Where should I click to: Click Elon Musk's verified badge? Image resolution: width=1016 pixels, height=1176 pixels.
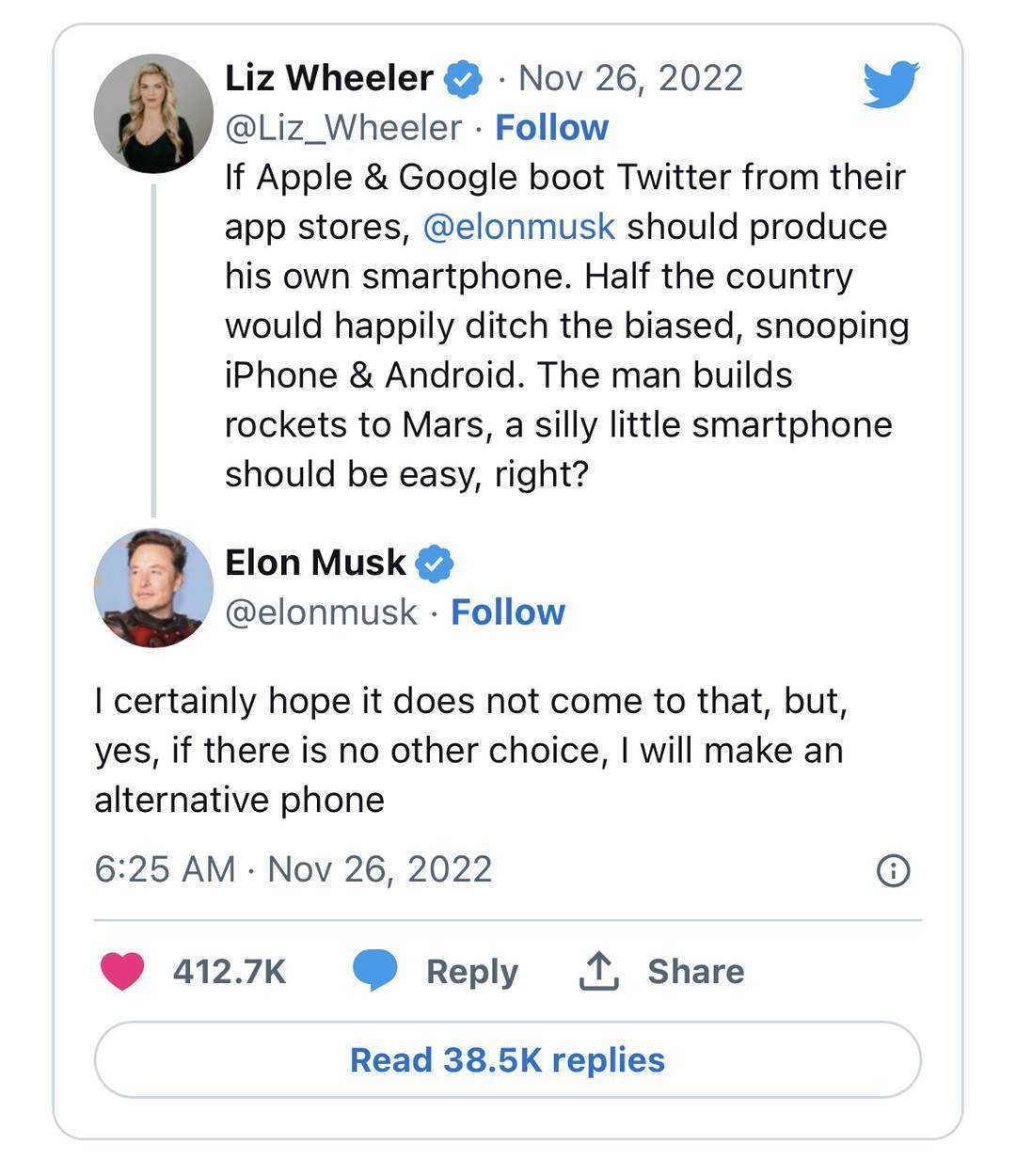435,564
